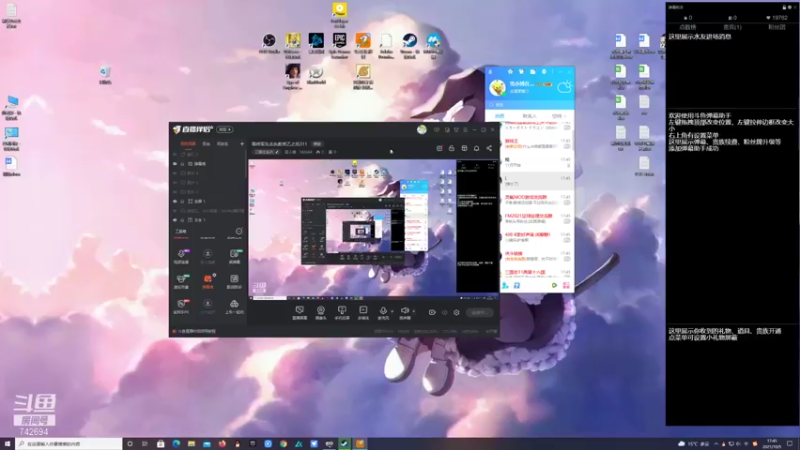This screenshot has width=800, height=450.
Task: Click the layout box icon in streaming app header
Action: 464,148
